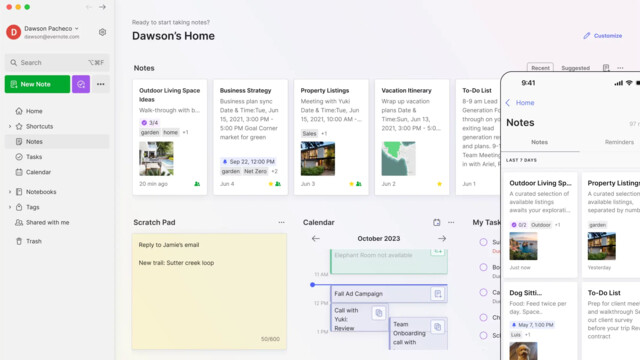This screenshot has width=640, height=360.
Task: Open the Vacation Itinerary map thumbnail
Action: (x=398, y=159)
